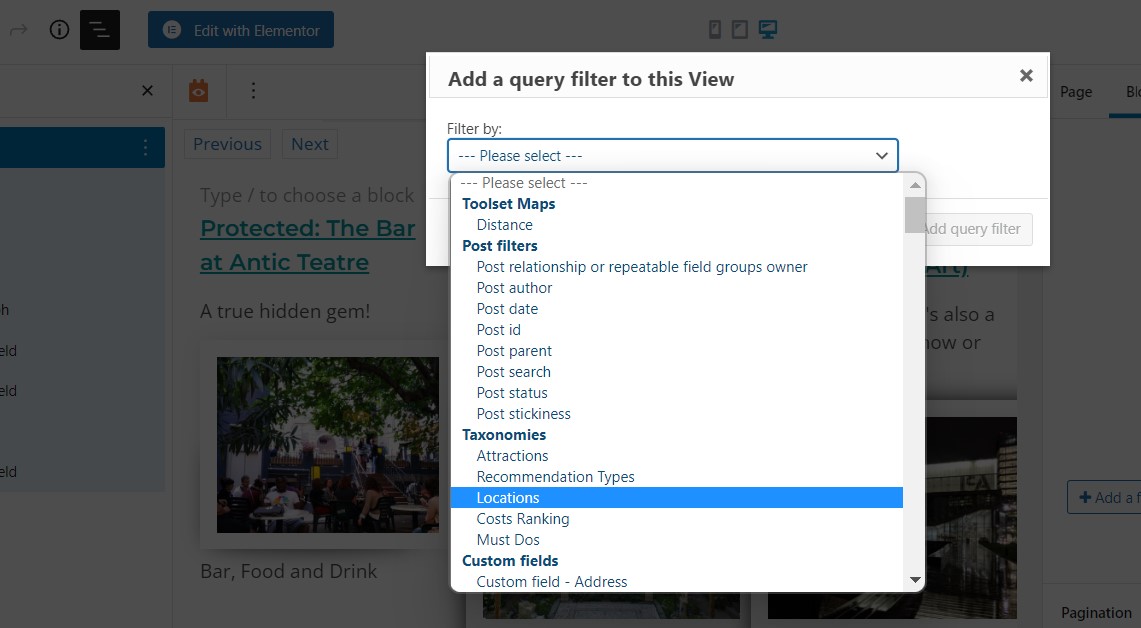Switch to the Page sidebar tab
1141x628 pixels.
point(1076,92)
